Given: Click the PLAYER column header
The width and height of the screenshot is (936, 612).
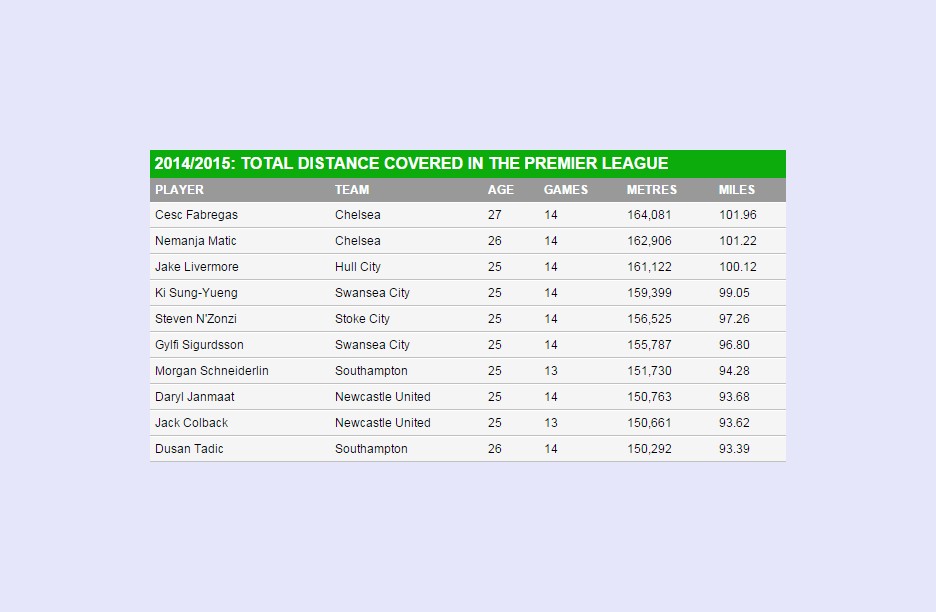Looking at the screenshot, I should 179,190.
